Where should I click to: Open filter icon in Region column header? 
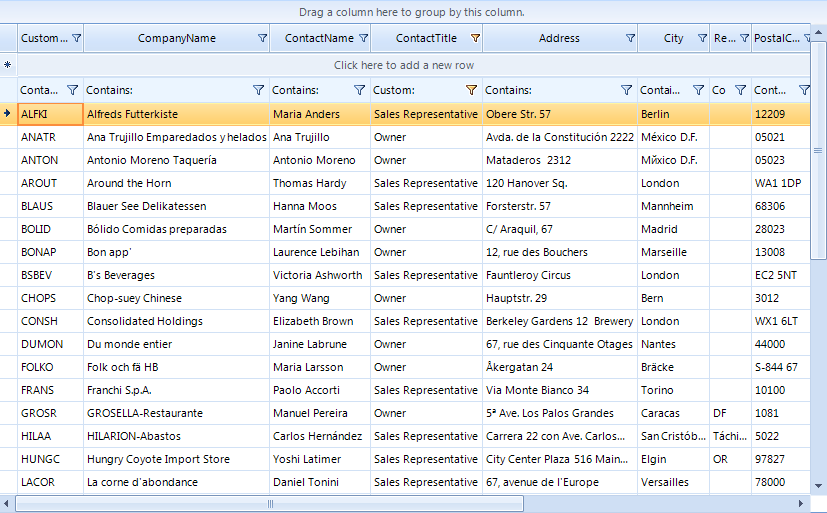click(744, 38)
